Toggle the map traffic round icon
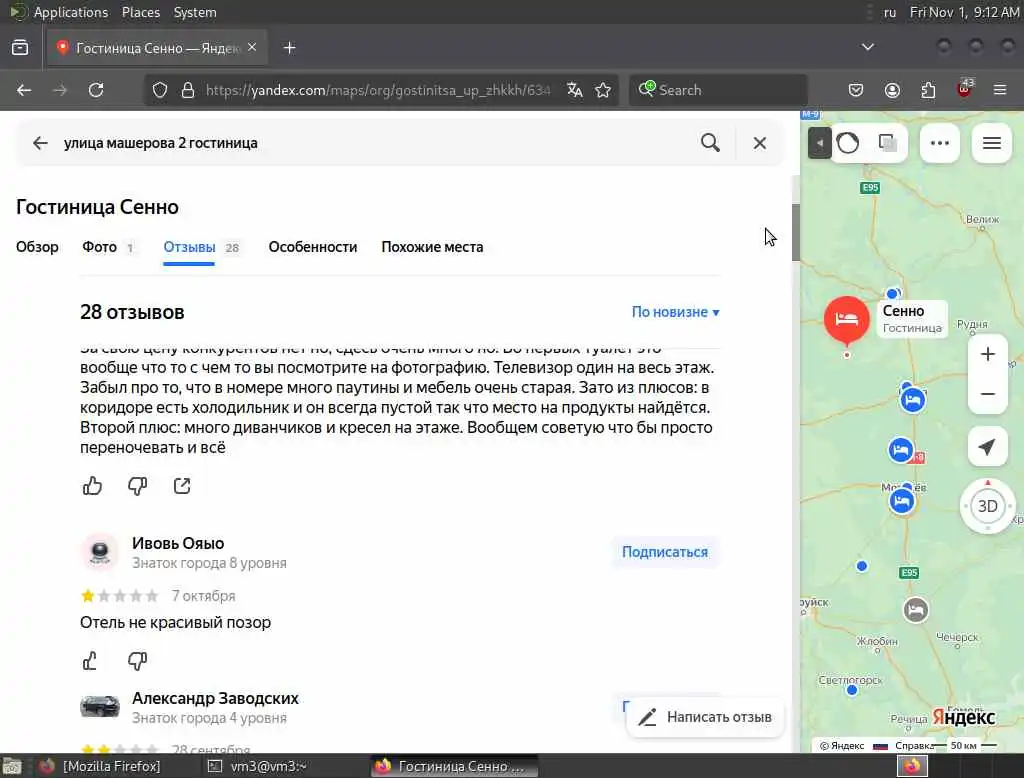This screenshot has height=778, width=1024. tap(848, 143)
